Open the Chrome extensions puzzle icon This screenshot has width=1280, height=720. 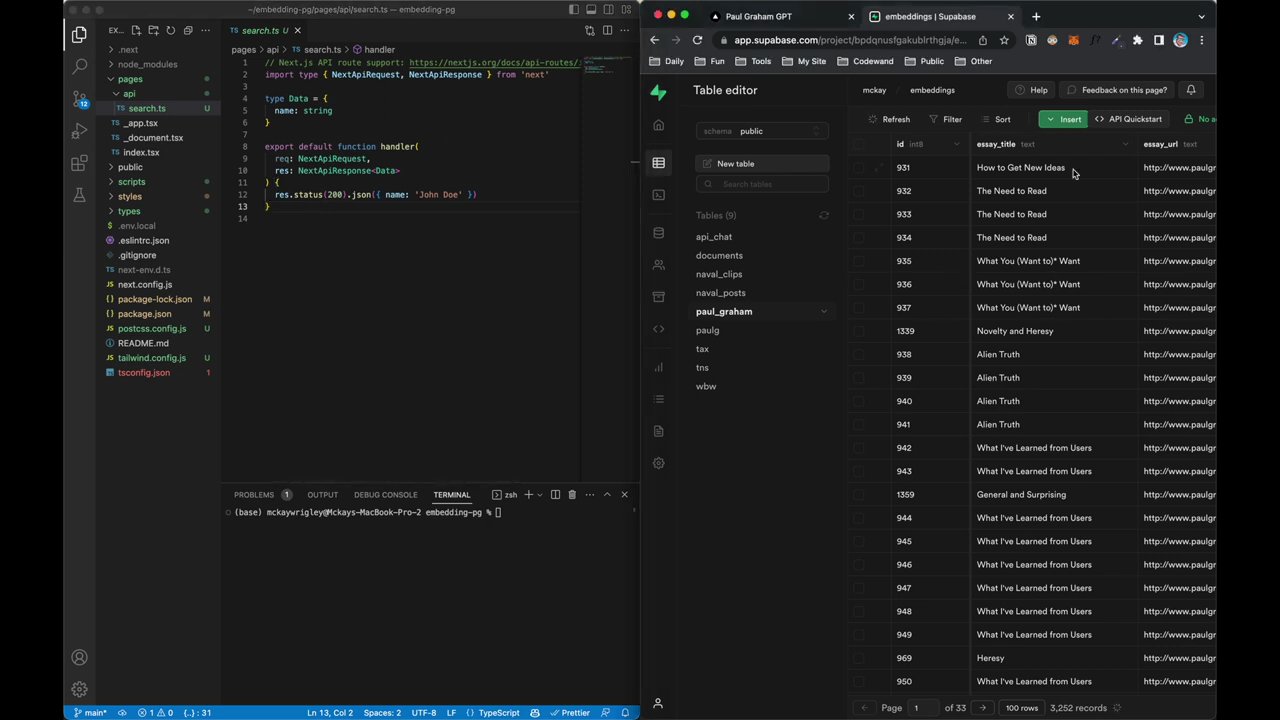[1137, 40]
